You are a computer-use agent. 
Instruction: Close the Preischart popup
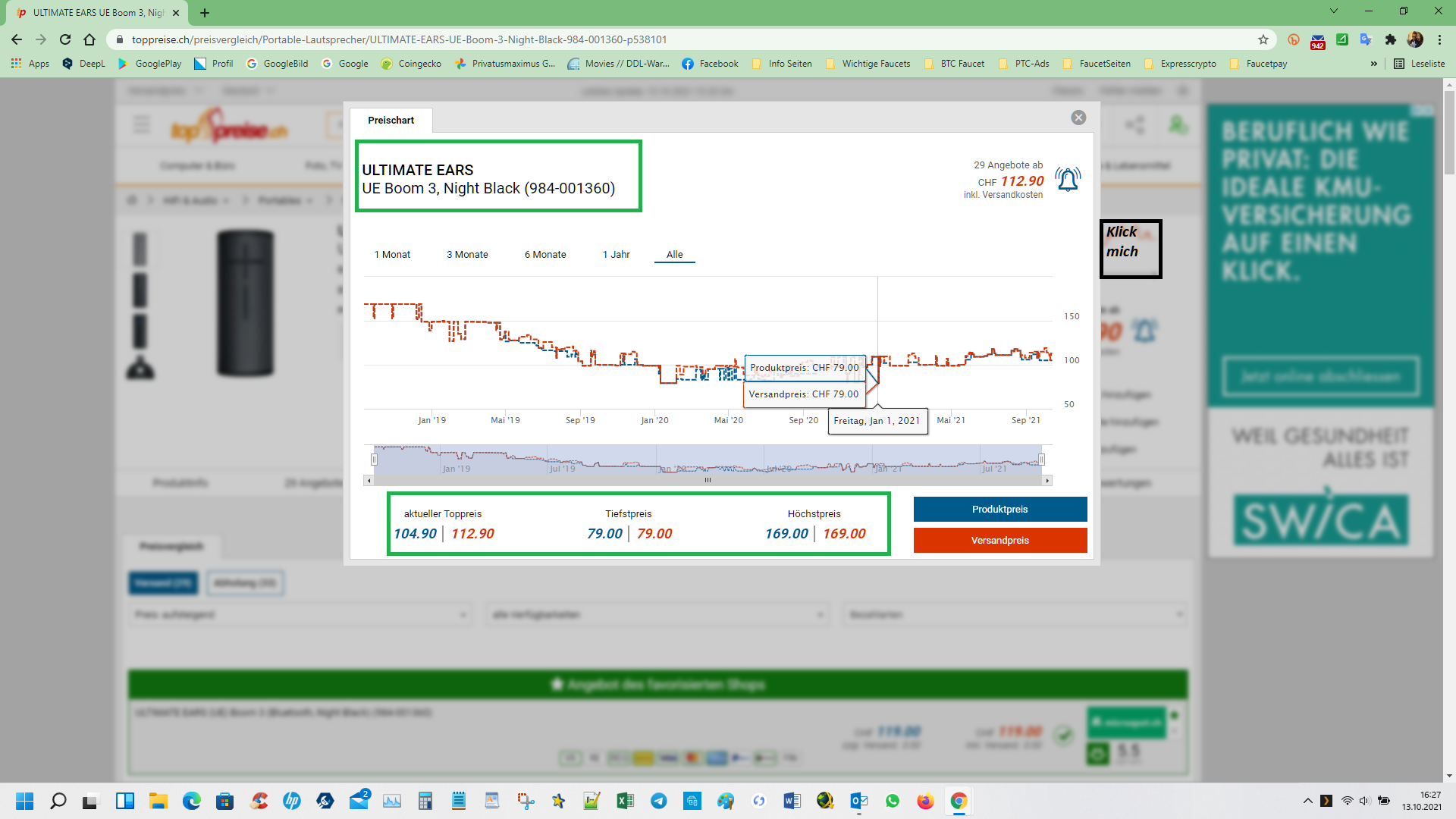[x=1078, y=118]
